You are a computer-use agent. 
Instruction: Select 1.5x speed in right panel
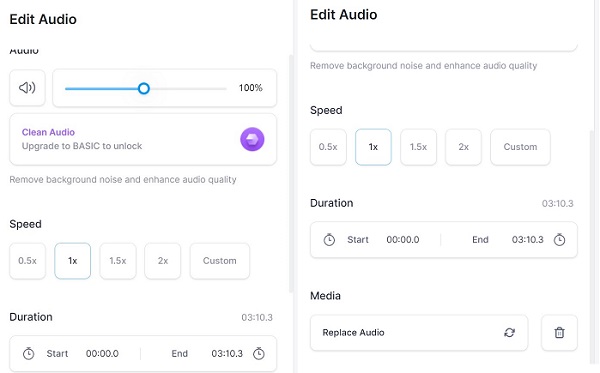point(419,147)
